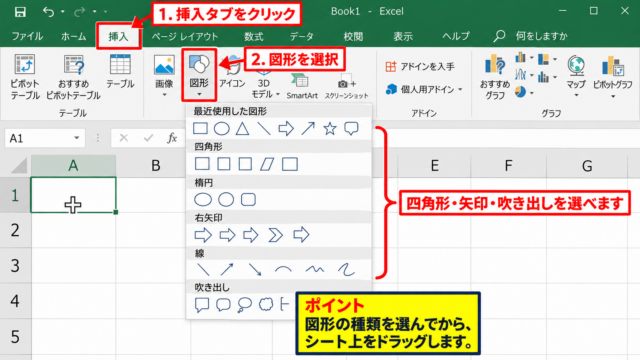The width and height of the screenshot is (640, 360).
Task: Insert a テーブル from ribbon
Action: click(120, 72)
